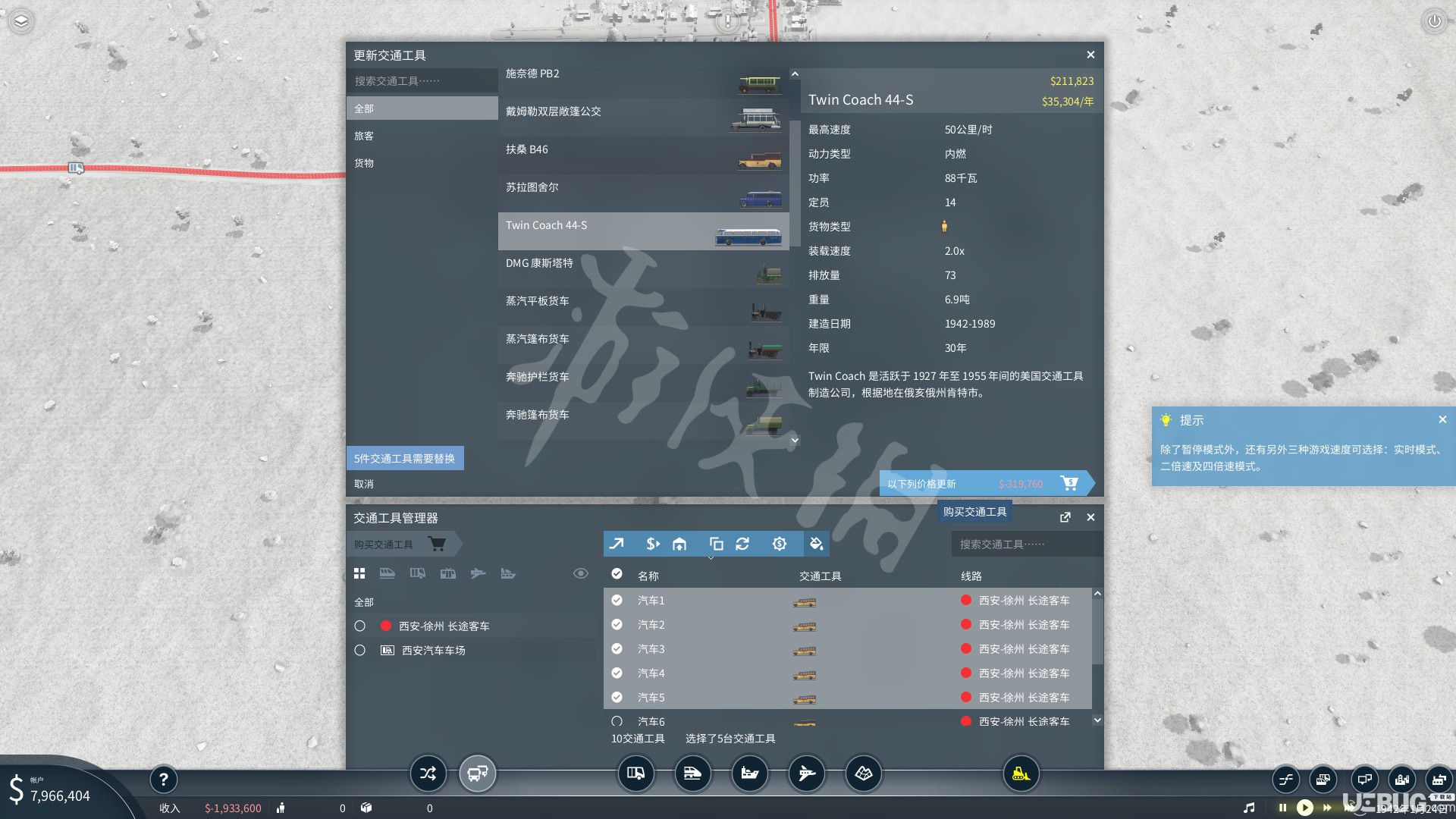The image size is (1456, 819).
Task: Set game speed to double fast-forward
Action: (x=1328, y=808)
